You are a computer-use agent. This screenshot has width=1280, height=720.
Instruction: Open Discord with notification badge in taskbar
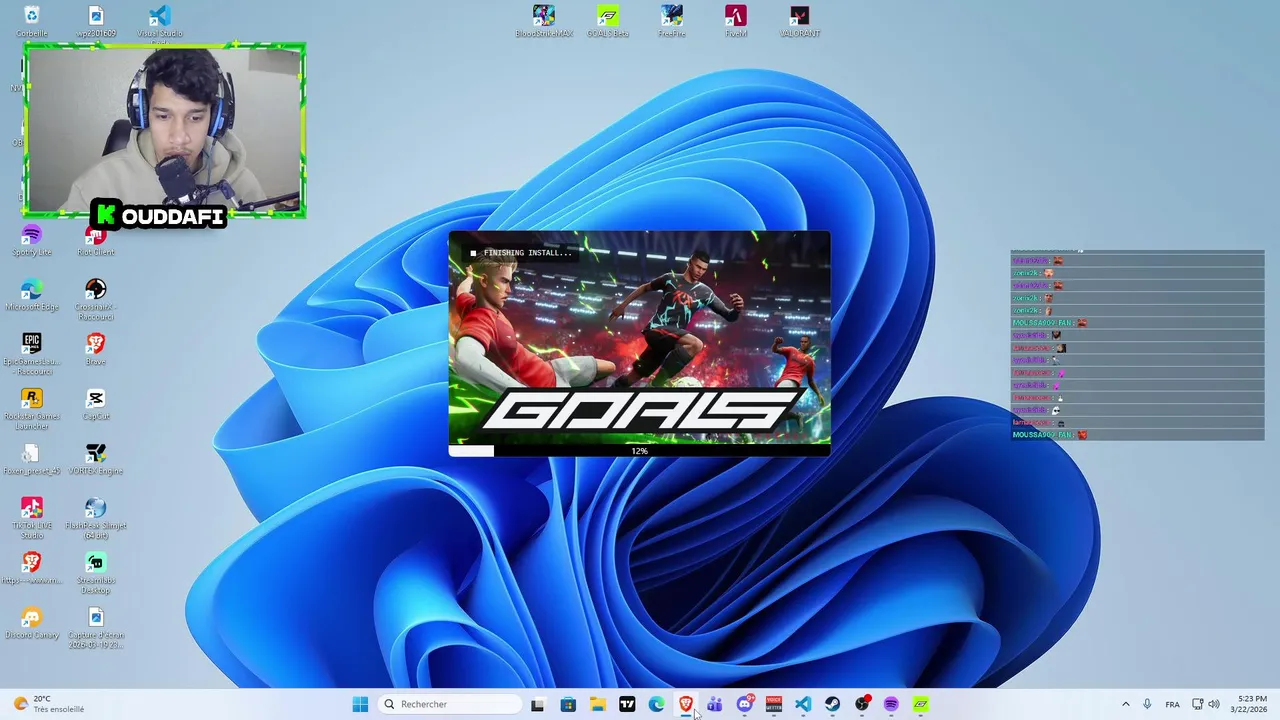click(x=745, y=704)
